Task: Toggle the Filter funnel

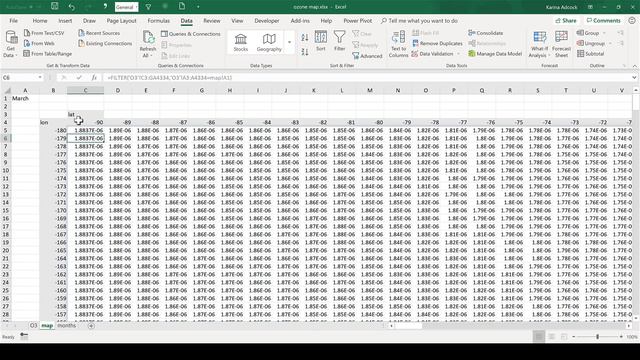Action: (340, 41)
